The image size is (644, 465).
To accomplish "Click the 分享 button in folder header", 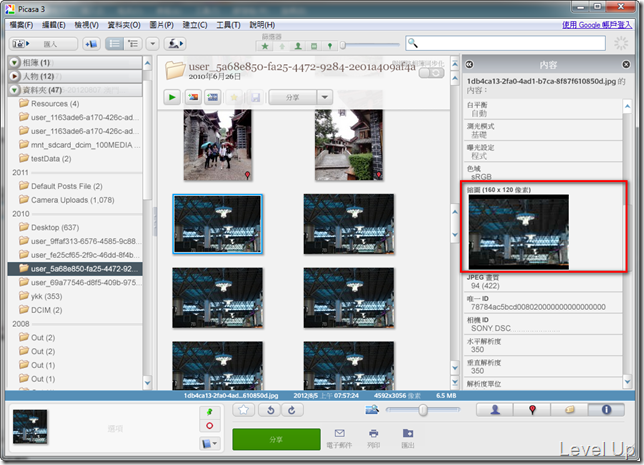I will point(293,97).
